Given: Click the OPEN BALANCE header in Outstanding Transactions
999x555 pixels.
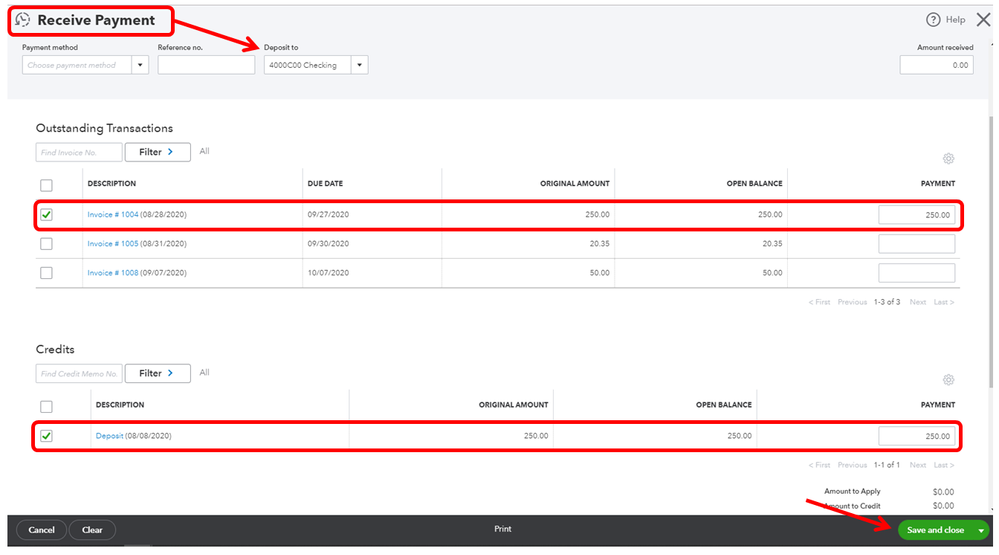Looking at the screenshot, I should [x=754, y=184].
